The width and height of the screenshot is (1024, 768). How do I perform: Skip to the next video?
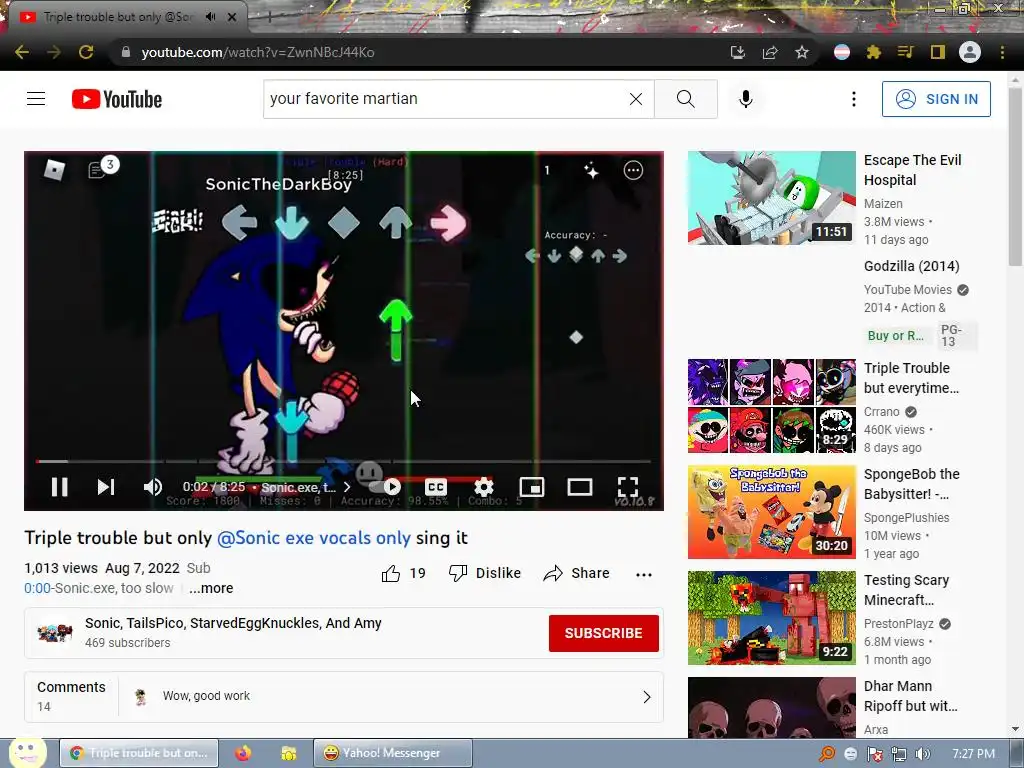coord(106,487)
